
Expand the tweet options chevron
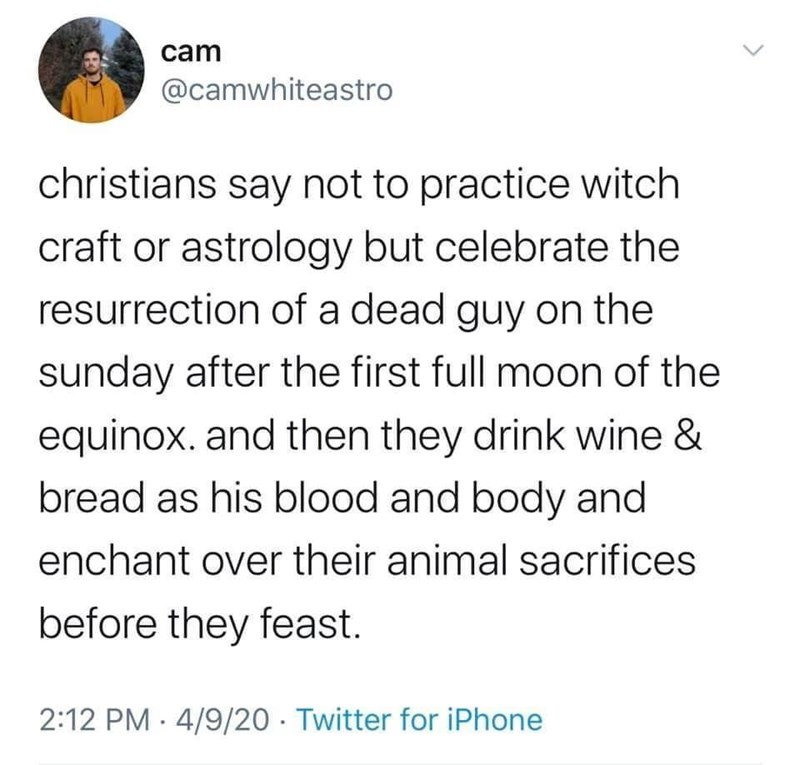coord(753,50)
